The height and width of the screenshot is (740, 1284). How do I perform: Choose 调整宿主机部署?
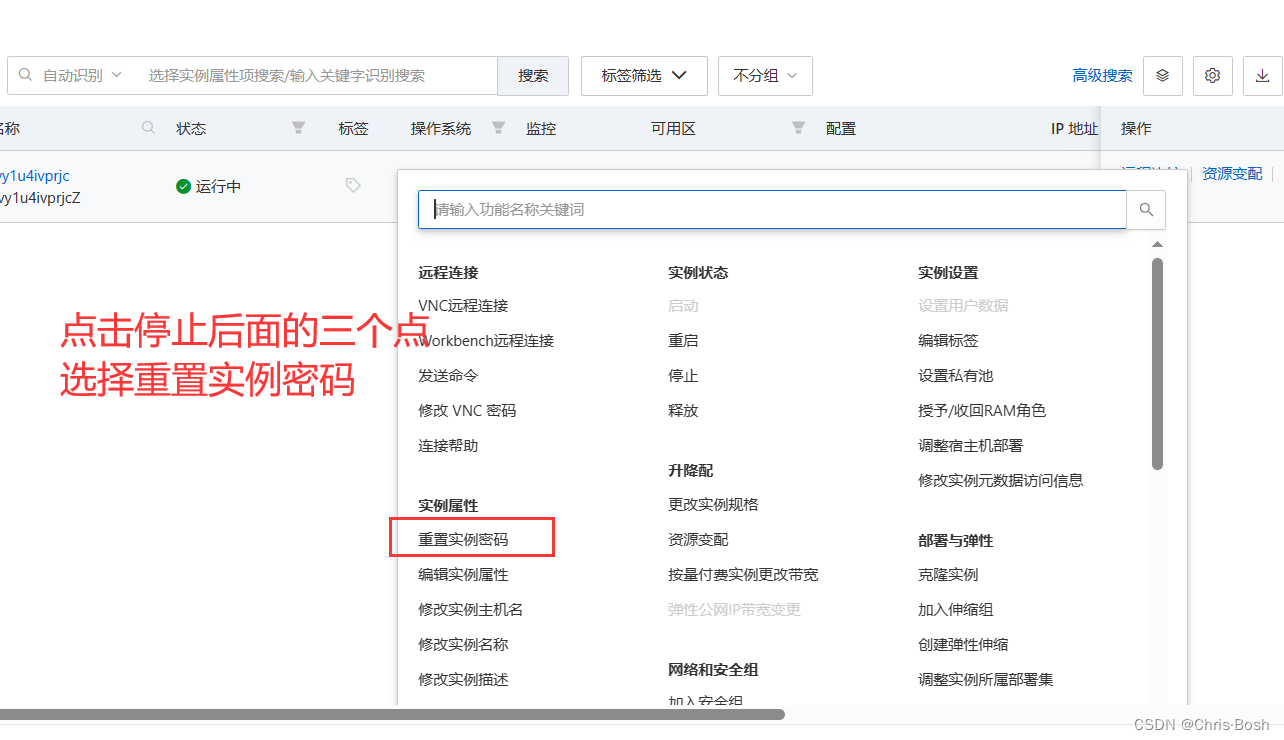(971, 446)
